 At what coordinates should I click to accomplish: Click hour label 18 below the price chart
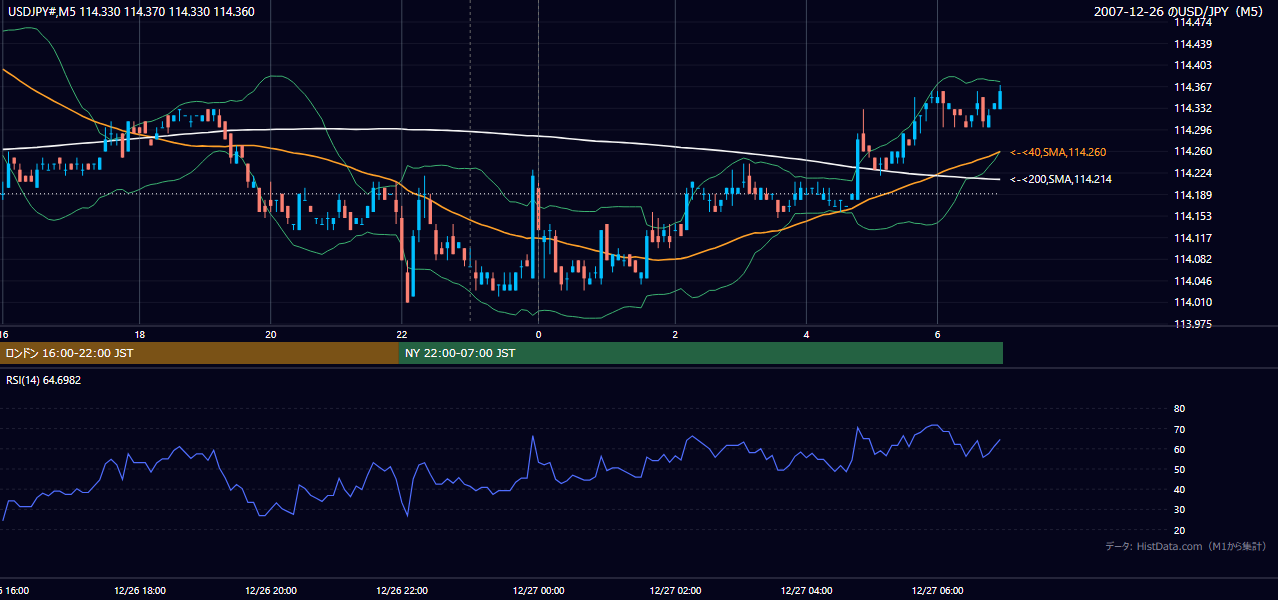[x=140, y=334]
